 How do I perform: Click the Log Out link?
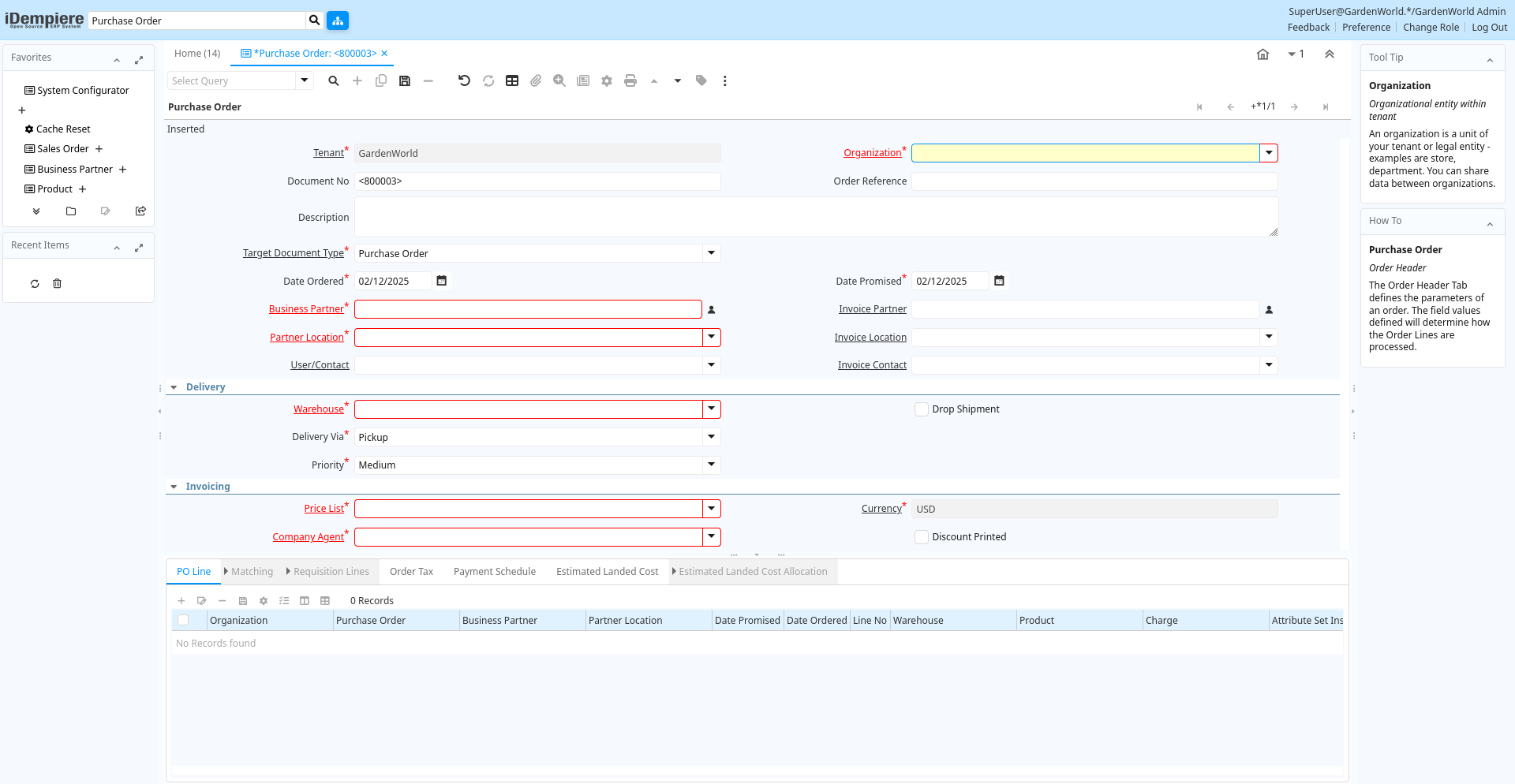coord(1489,28)
